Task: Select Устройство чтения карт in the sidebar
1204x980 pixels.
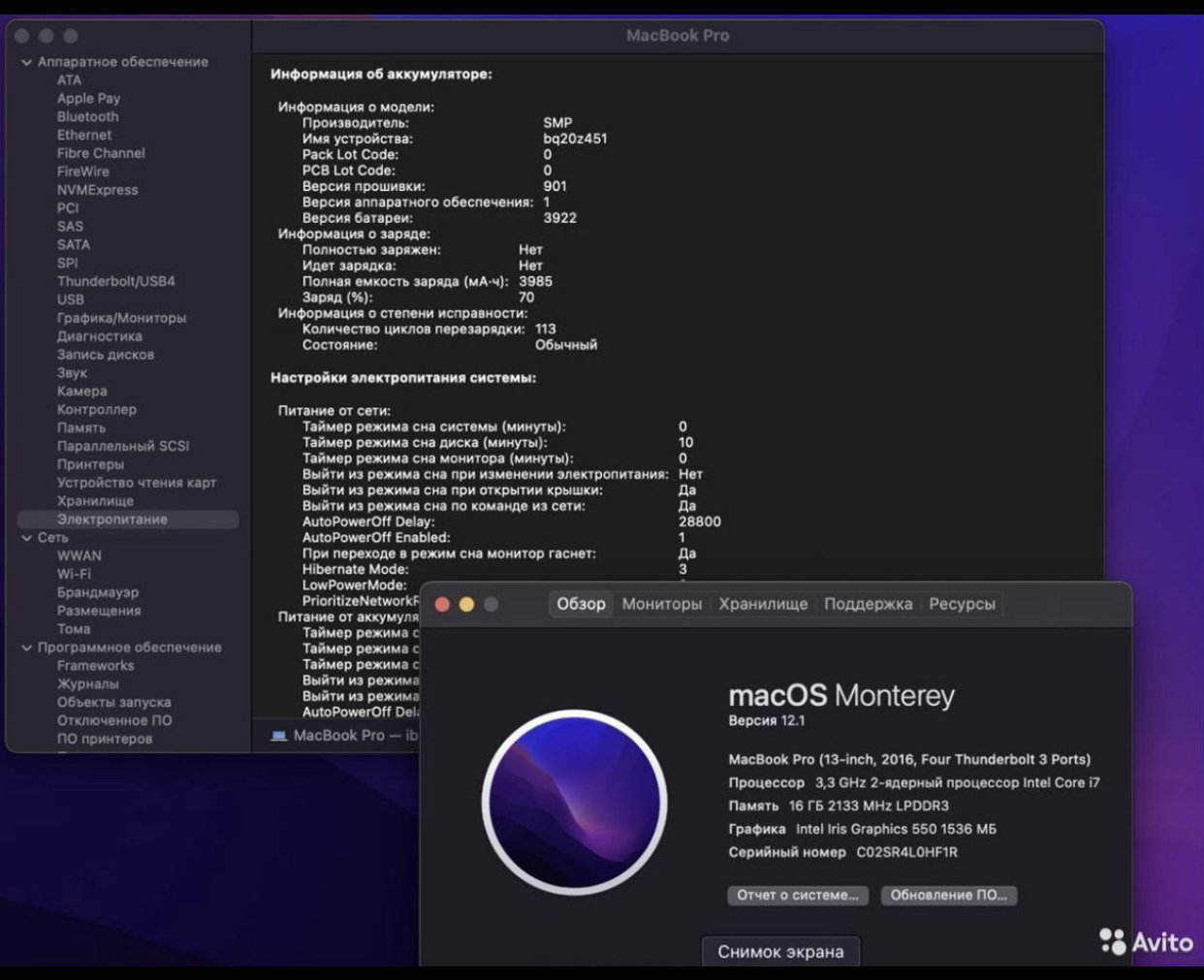Action: (x=136, y=483)
